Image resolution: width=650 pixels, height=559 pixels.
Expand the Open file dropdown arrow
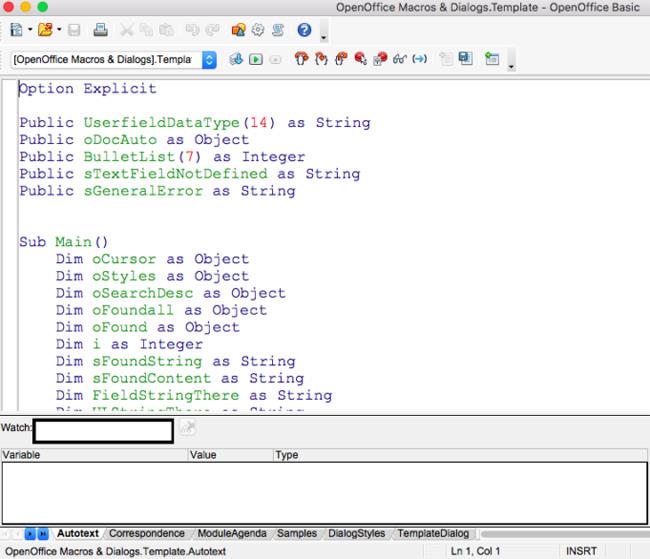(x=59, y=31)
